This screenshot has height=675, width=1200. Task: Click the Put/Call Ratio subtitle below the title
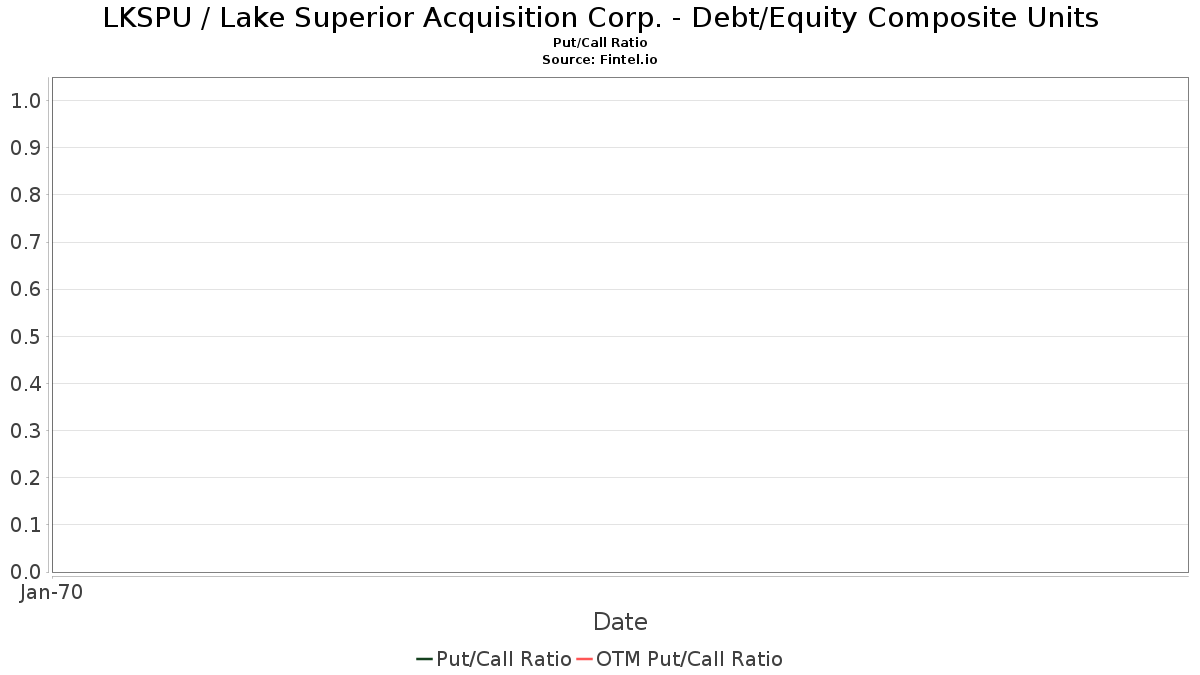(600, 43)
